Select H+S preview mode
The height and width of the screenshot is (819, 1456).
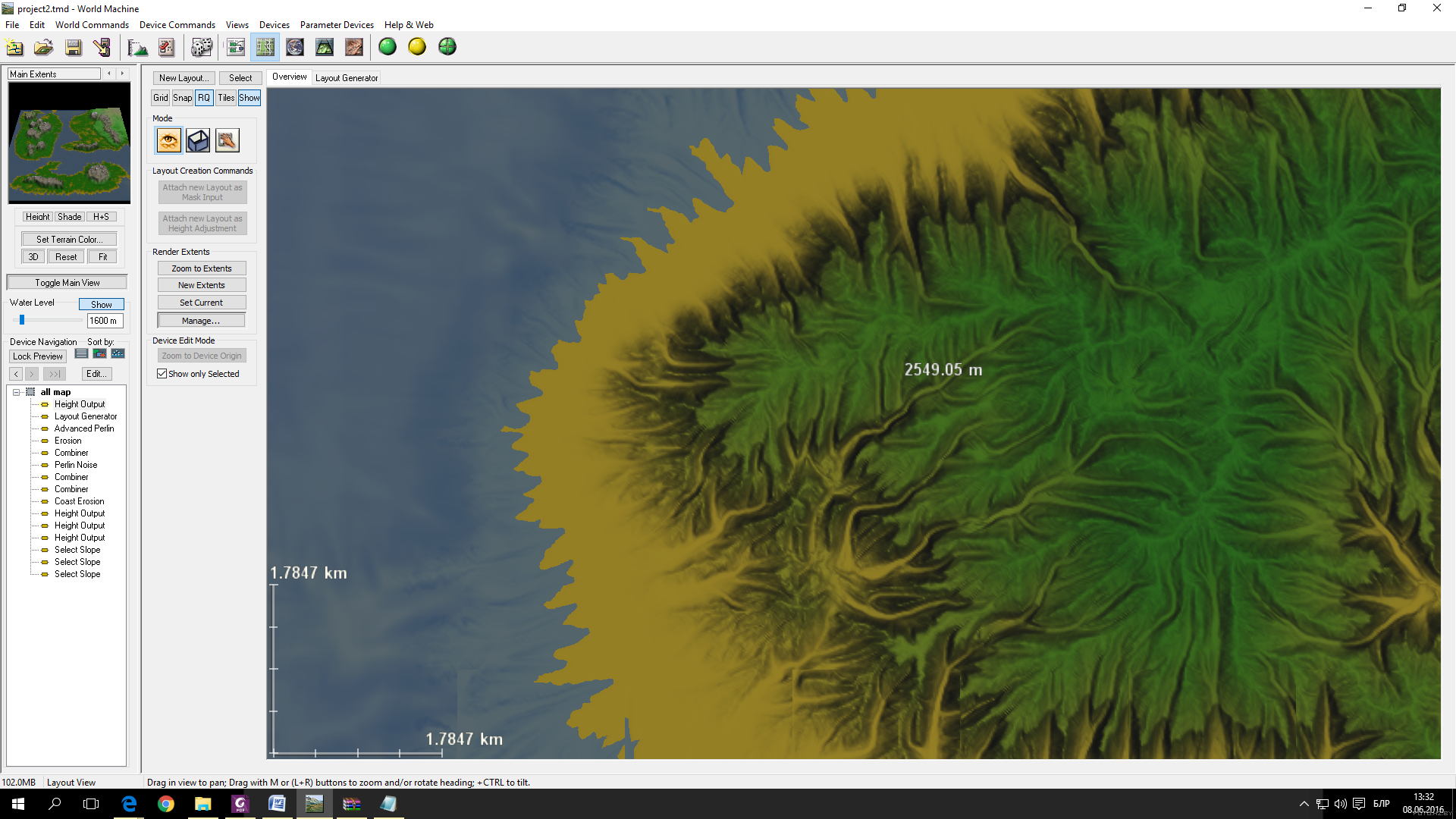pos(102,217)
